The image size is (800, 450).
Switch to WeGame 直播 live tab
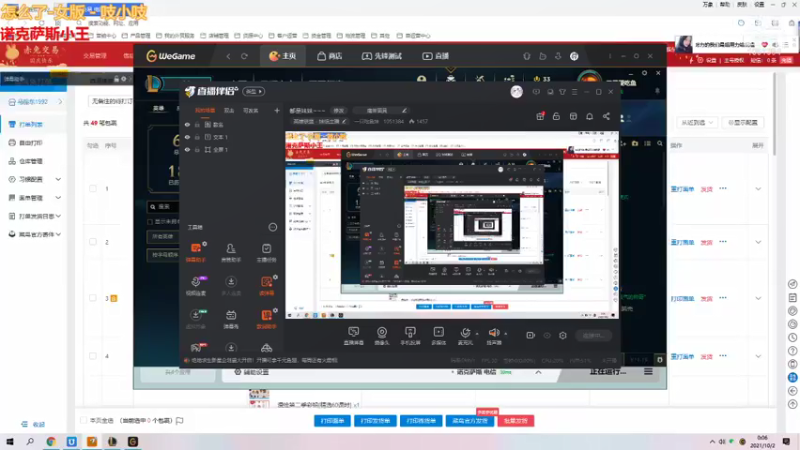coord(436,56)
